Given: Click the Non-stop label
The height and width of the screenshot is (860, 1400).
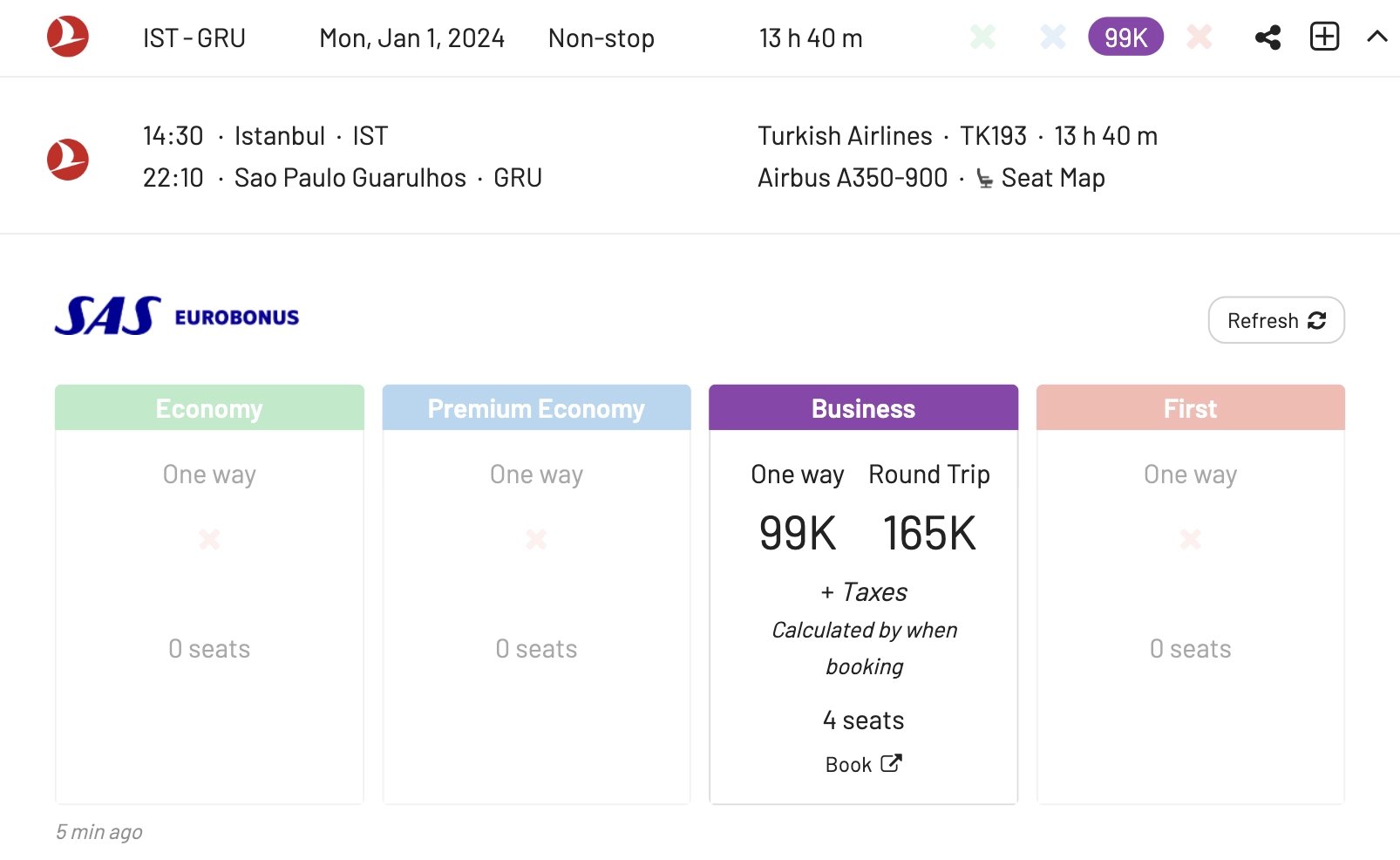Looking at the screenshot, I should click(601, 38).
